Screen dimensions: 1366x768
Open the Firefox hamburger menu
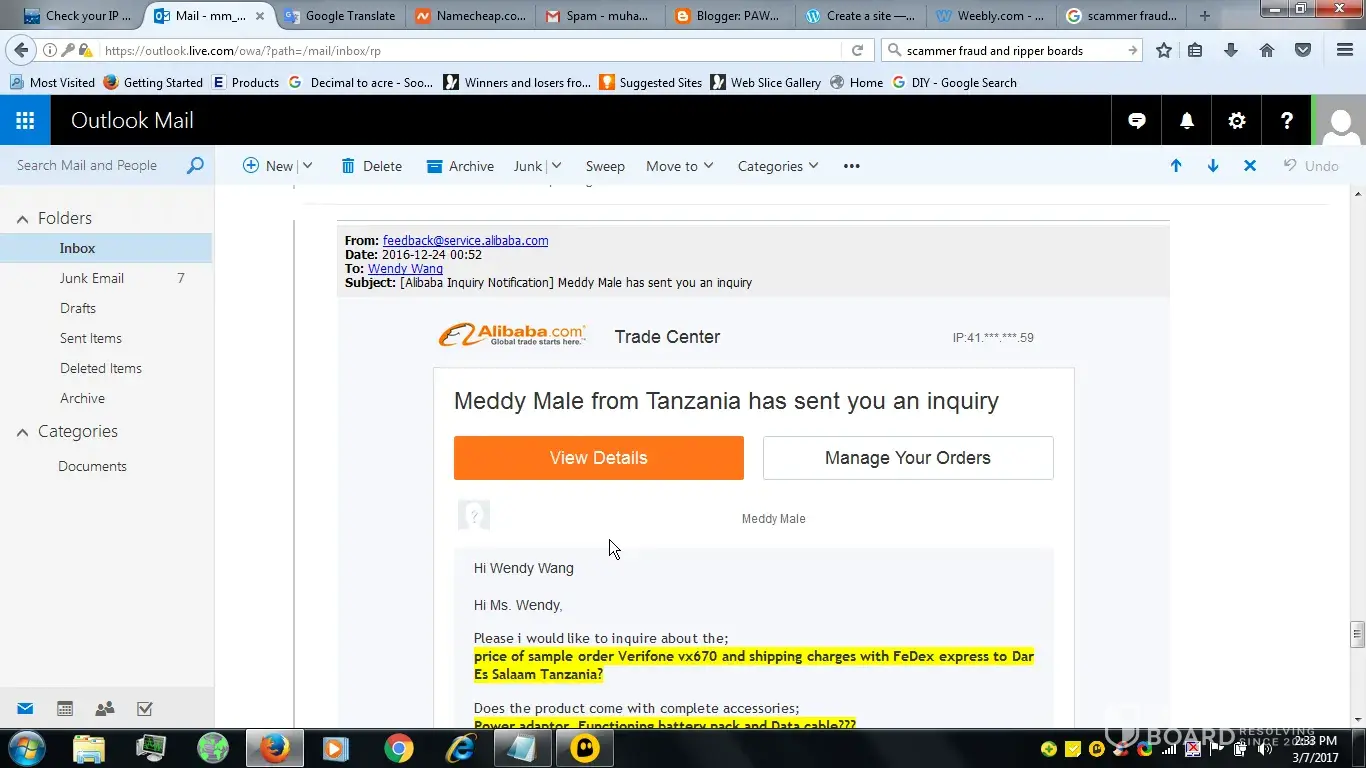click(x=1345, y=50)
